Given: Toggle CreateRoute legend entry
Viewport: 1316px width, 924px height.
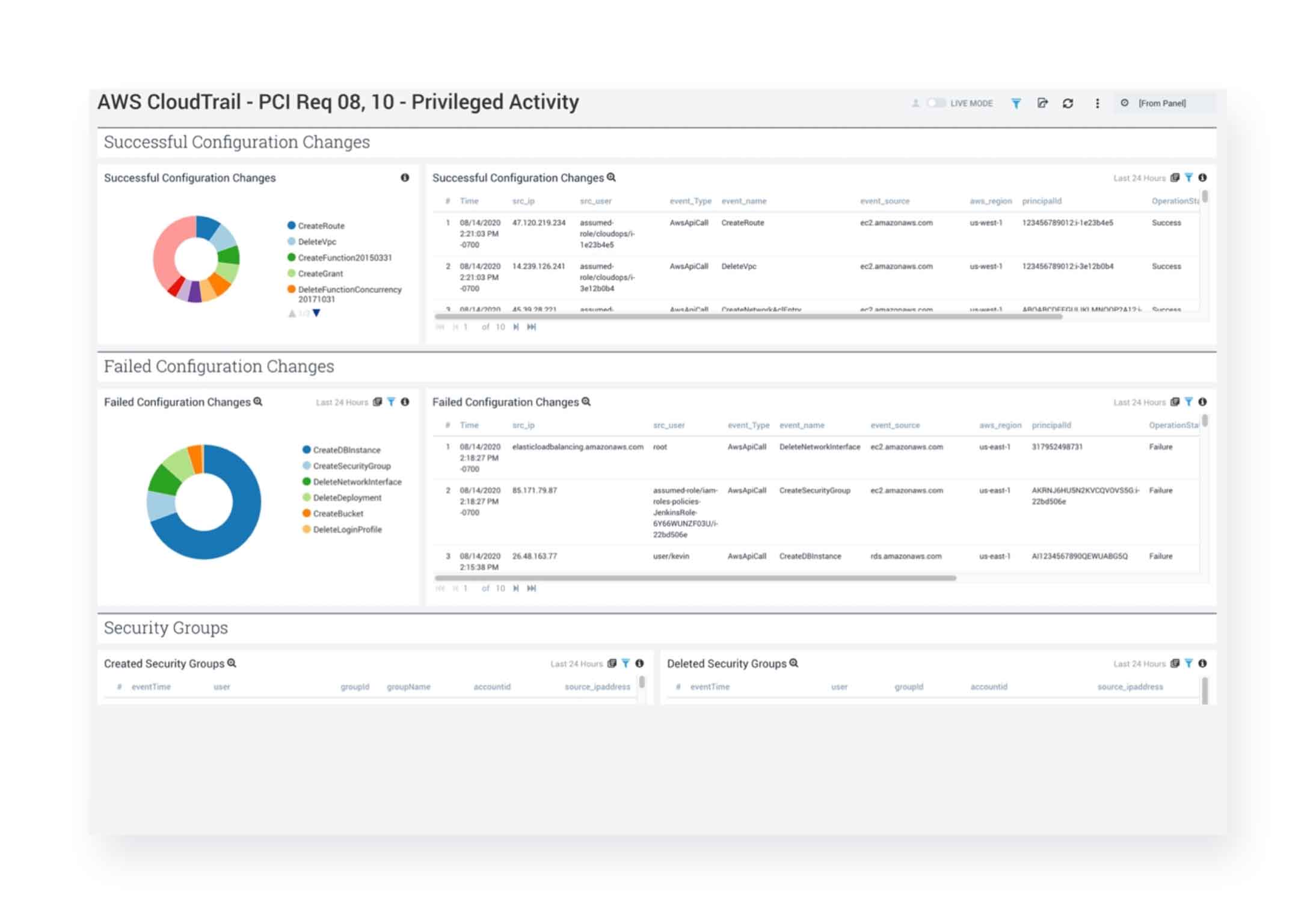Looking at the screenshot, I should click(316, 226).
